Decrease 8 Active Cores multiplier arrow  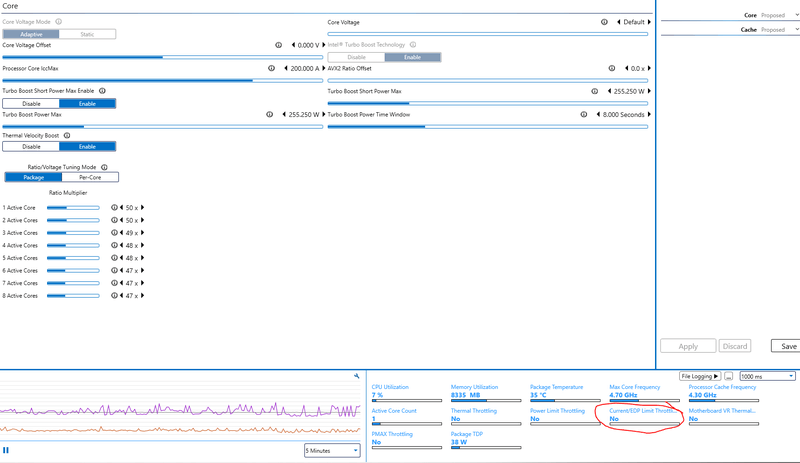(x=121, y=296)
